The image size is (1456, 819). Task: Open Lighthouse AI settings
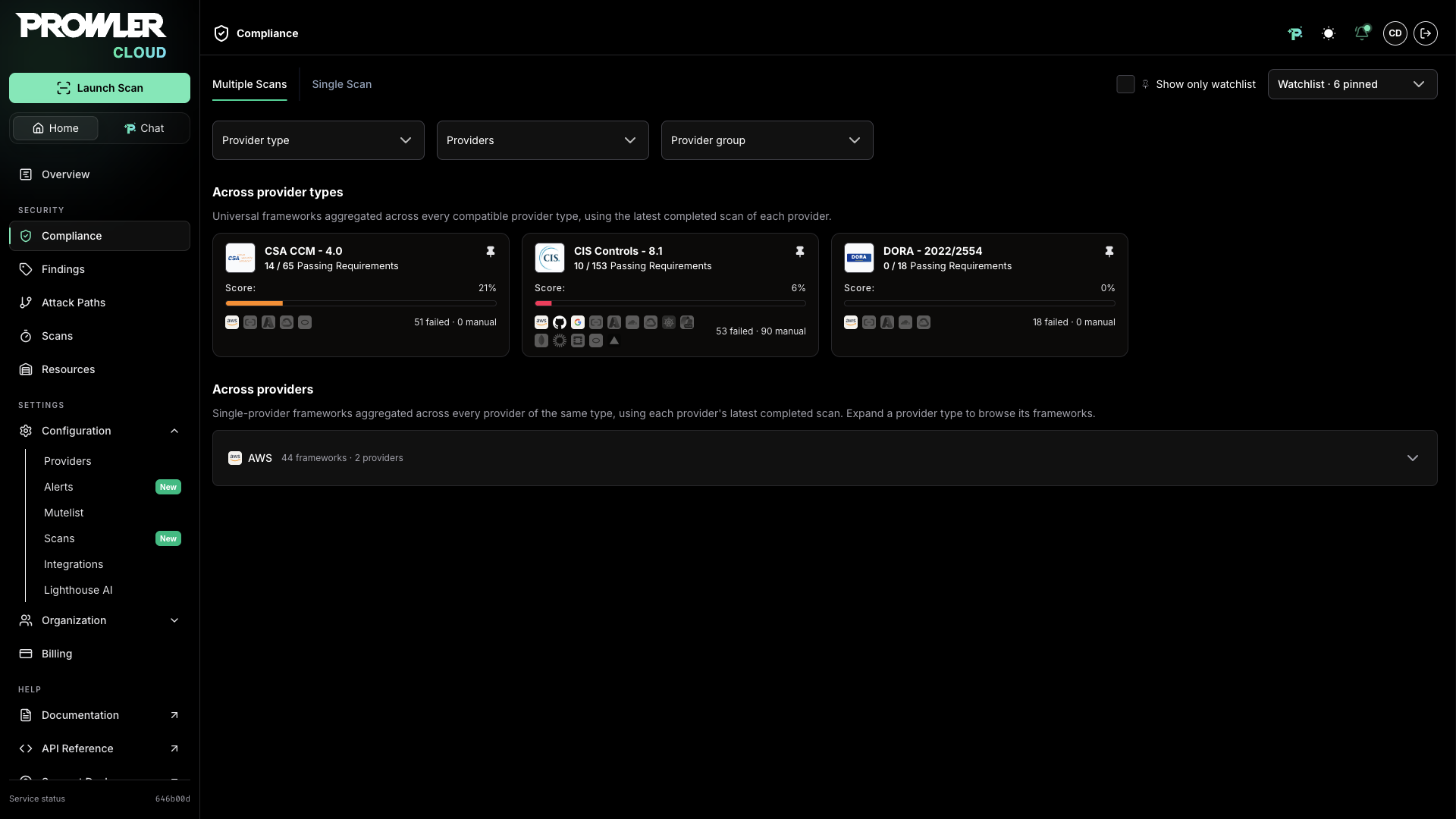point(78,590)
